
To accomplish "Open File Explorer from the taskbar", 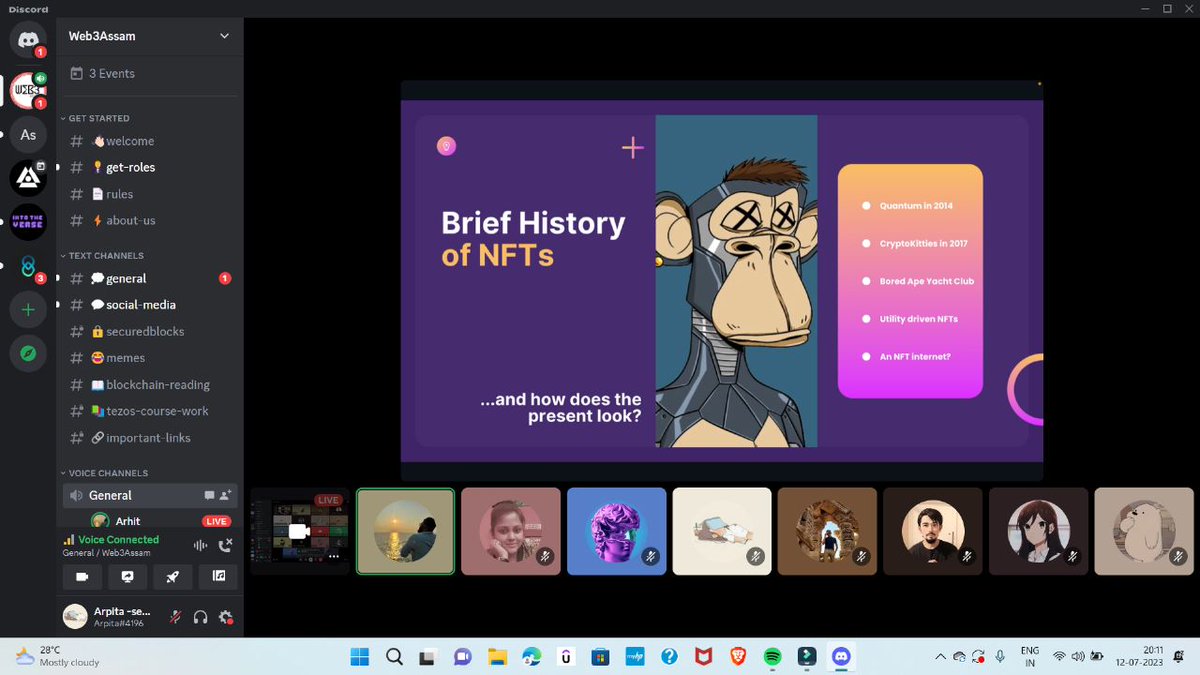I will 497,657.
